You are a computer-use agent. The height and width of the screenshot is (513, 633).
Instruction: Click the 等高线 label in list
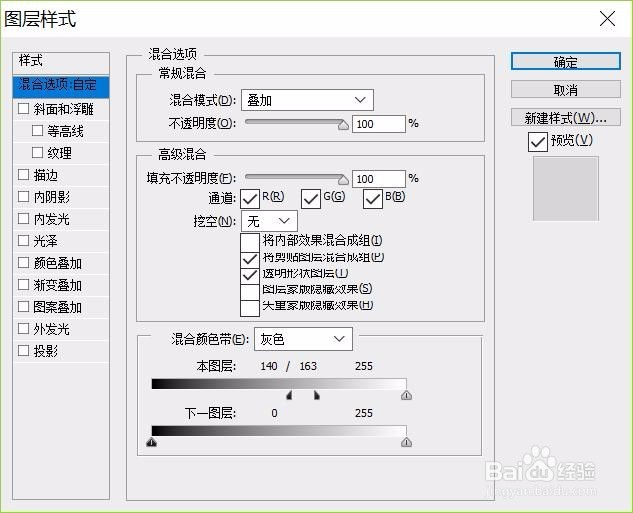click(x=65, y=131)
